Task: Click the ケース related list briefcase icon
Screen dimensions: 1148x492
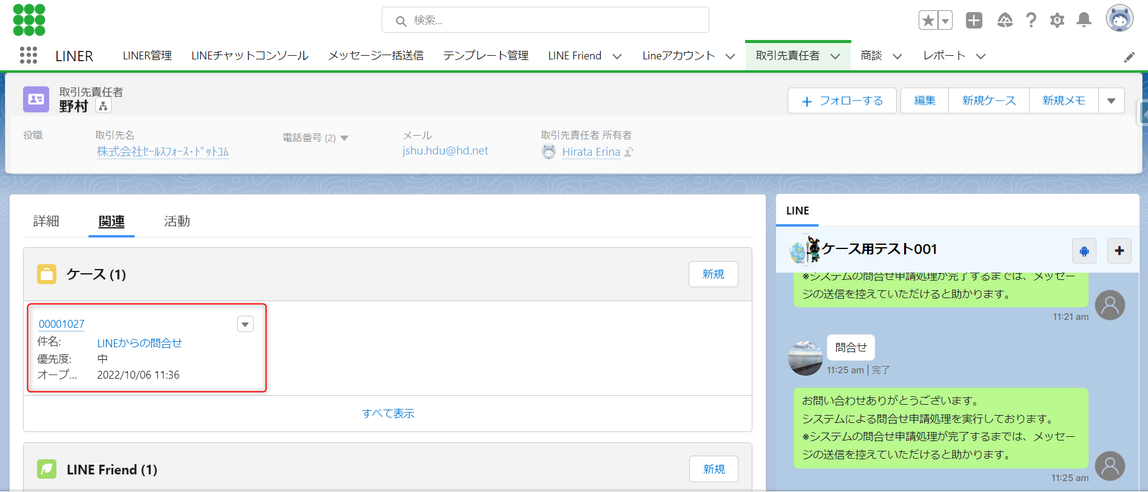Action: (47, 275)
